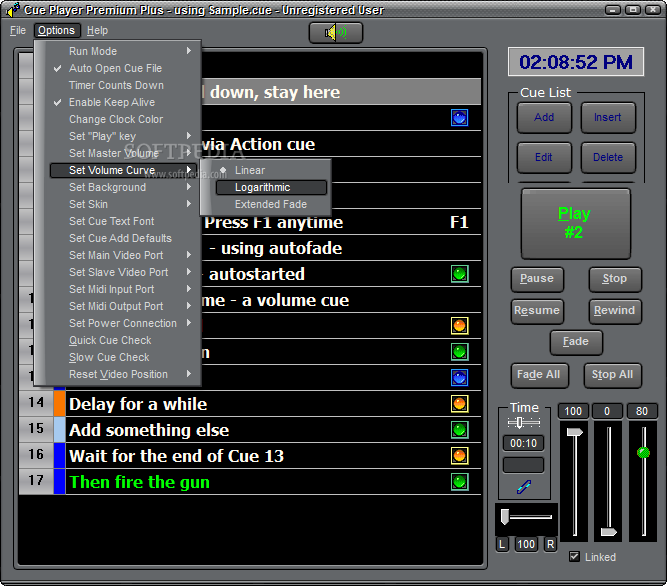667x586 pixels.
Task: Open the File menu
Action: [x=18, y=31]
